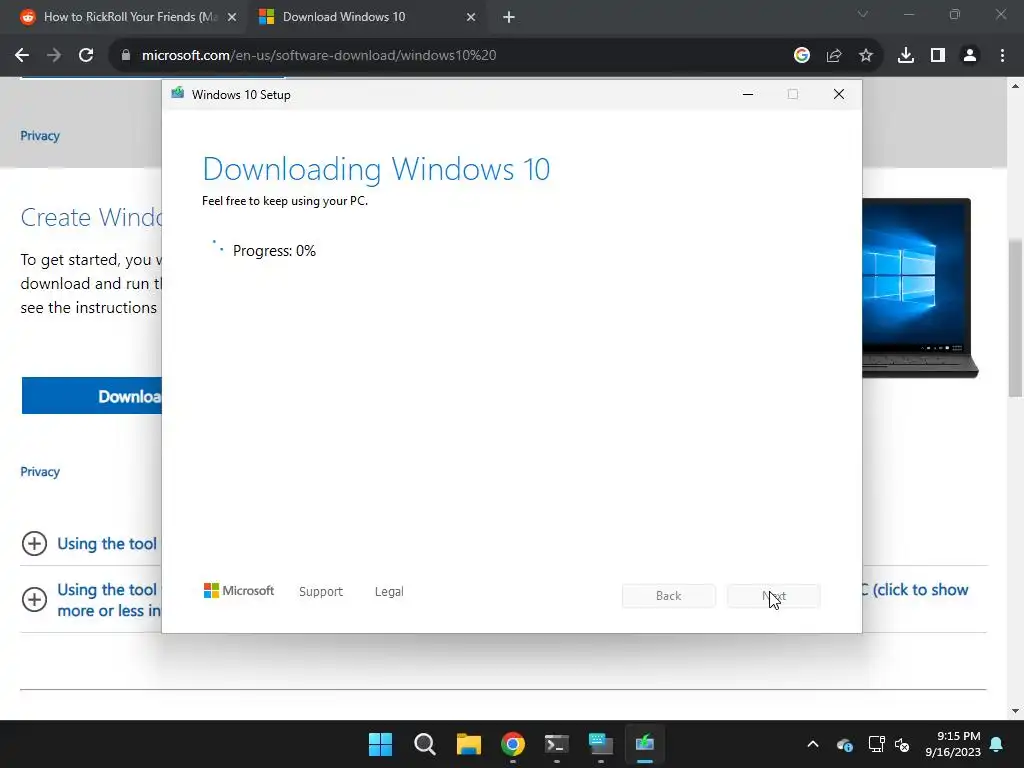The width and height of the screenshot is (1024, 768).
Task: Open the Windows Start menu
Action: point(380,744)
